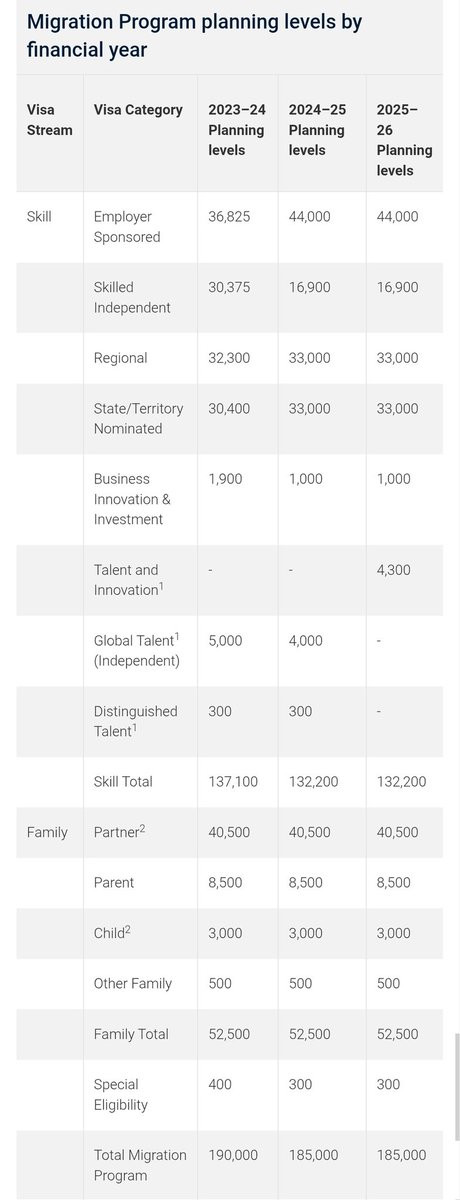Select the Parent 8,500 value for 2024–25

pos(306,882)
